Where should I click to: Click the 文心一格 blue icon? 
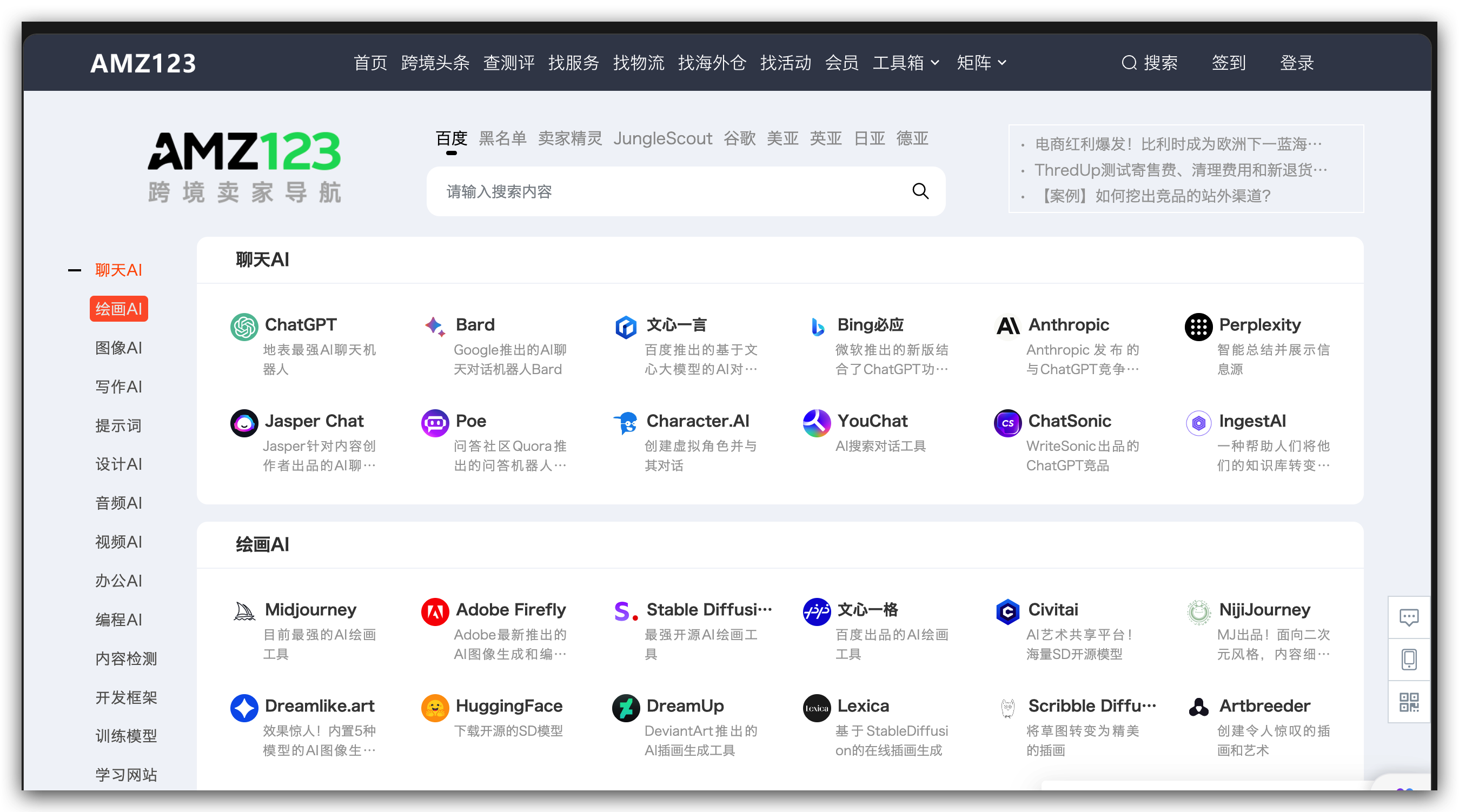coord(817,611)
